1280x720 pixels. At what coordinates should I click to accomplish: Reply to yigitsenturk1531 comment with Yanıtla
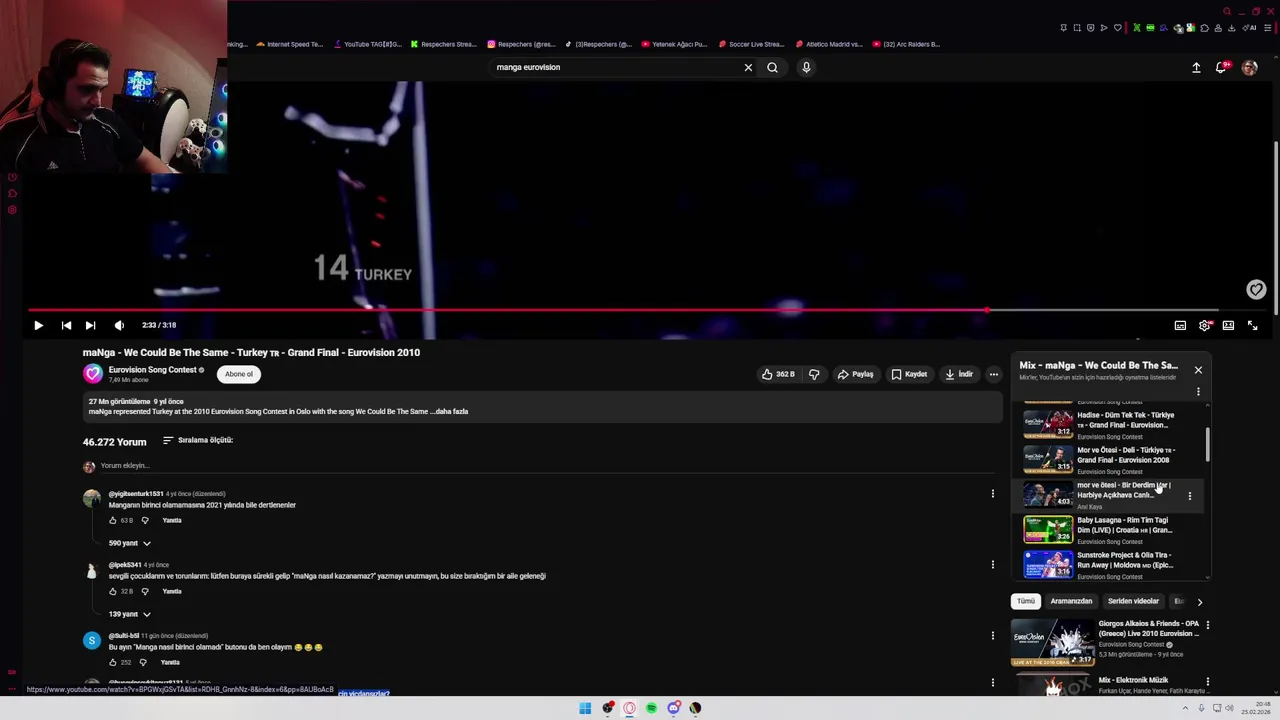(x=172, y=520)
